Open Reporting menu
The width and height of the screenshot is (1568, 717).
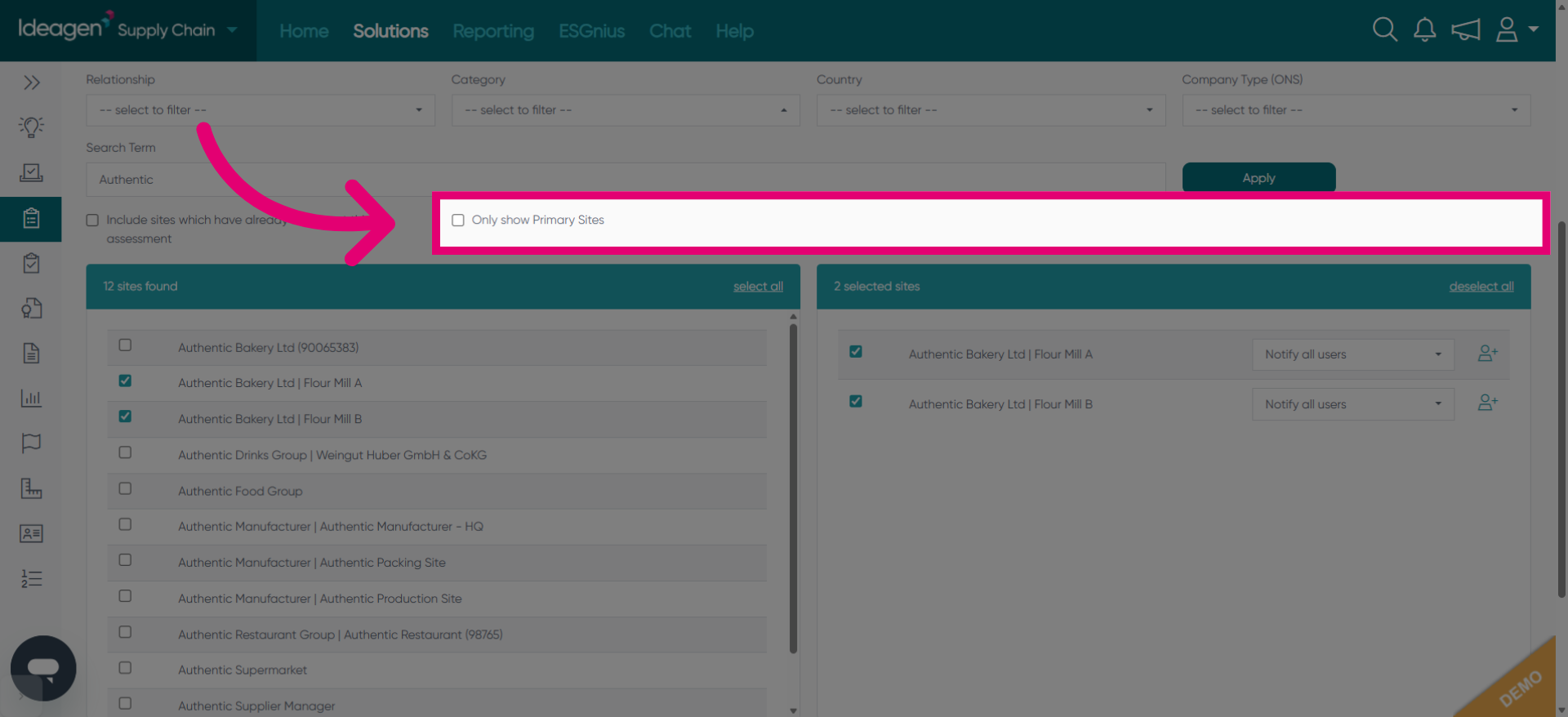[x=493, y=31]
